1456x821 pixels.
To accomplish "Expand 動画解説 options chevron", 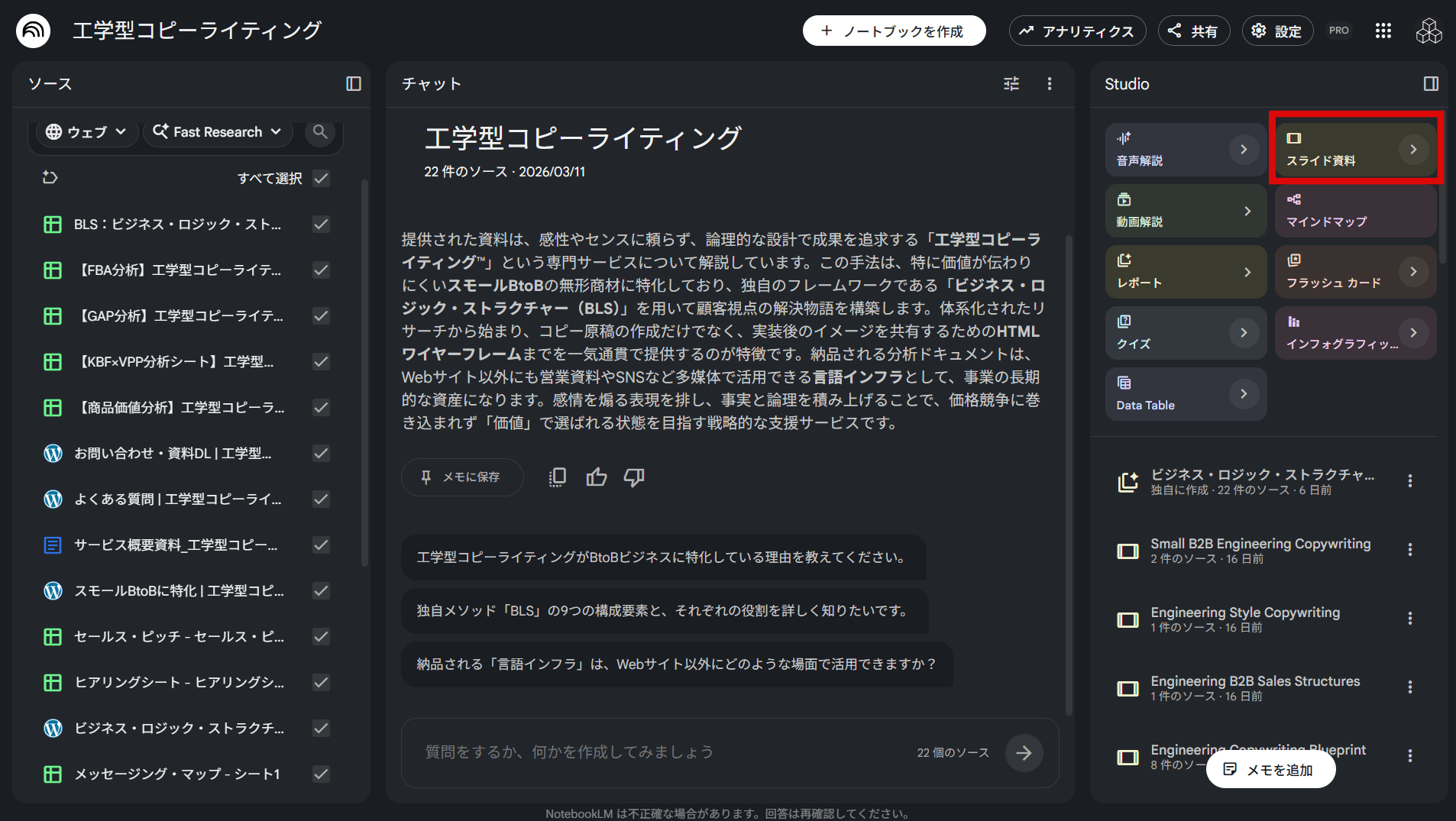I will pyautogui.click(x=1247, y=211).
